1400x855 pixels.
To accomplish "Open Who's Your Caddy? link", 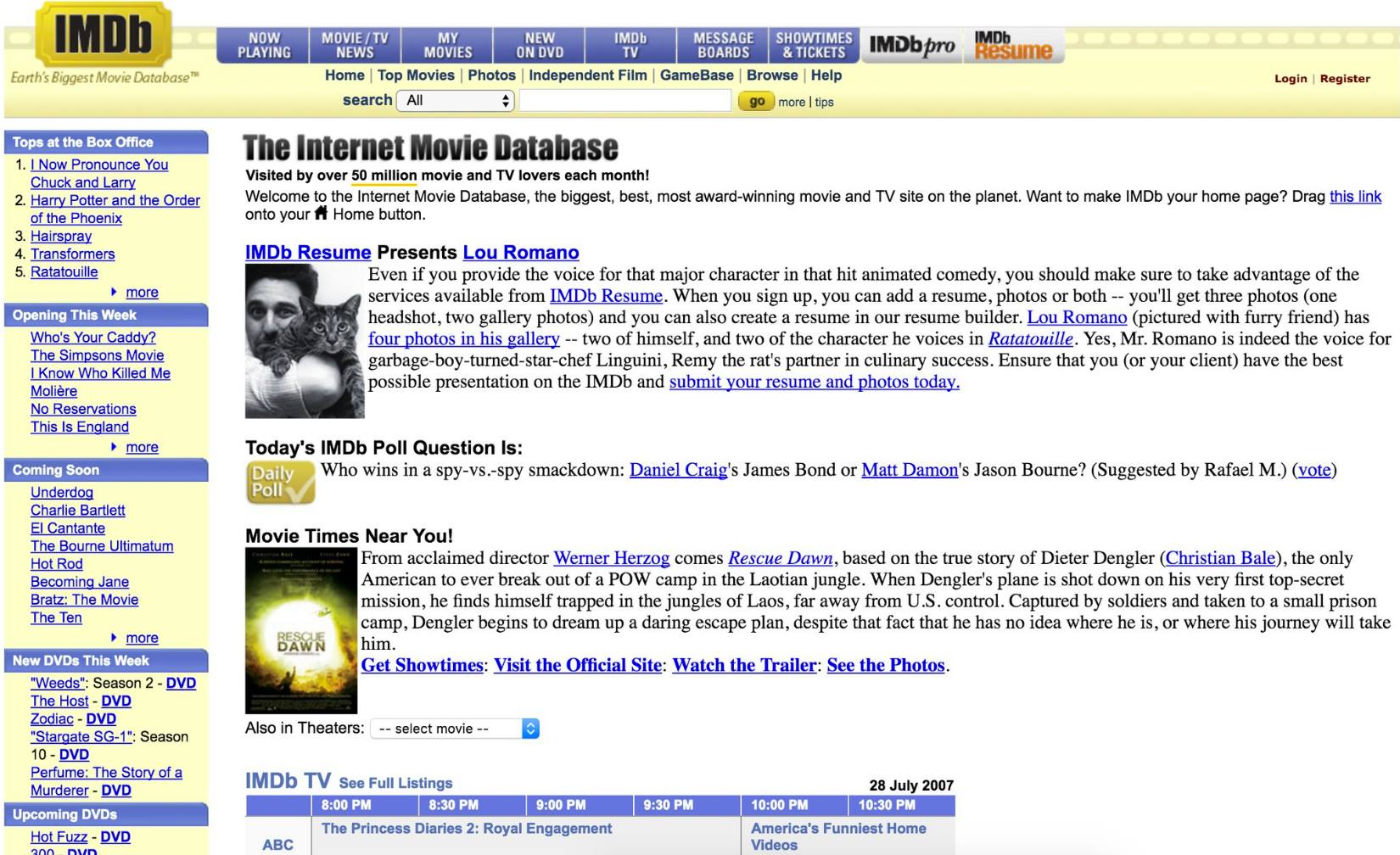I will pos(93,338).
